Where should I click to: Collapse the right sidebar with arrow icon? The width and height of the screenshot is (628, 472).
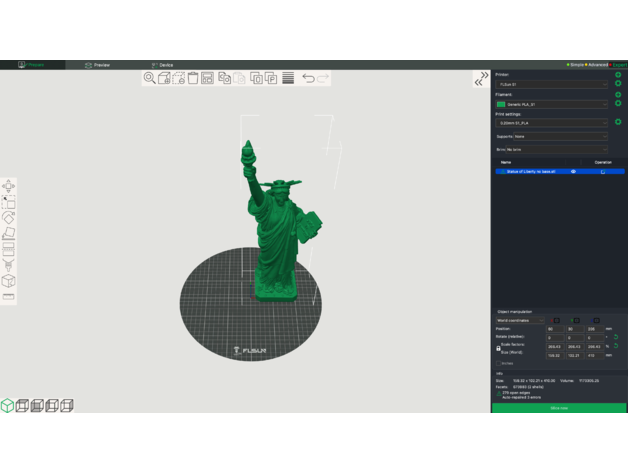coord(481,79)
